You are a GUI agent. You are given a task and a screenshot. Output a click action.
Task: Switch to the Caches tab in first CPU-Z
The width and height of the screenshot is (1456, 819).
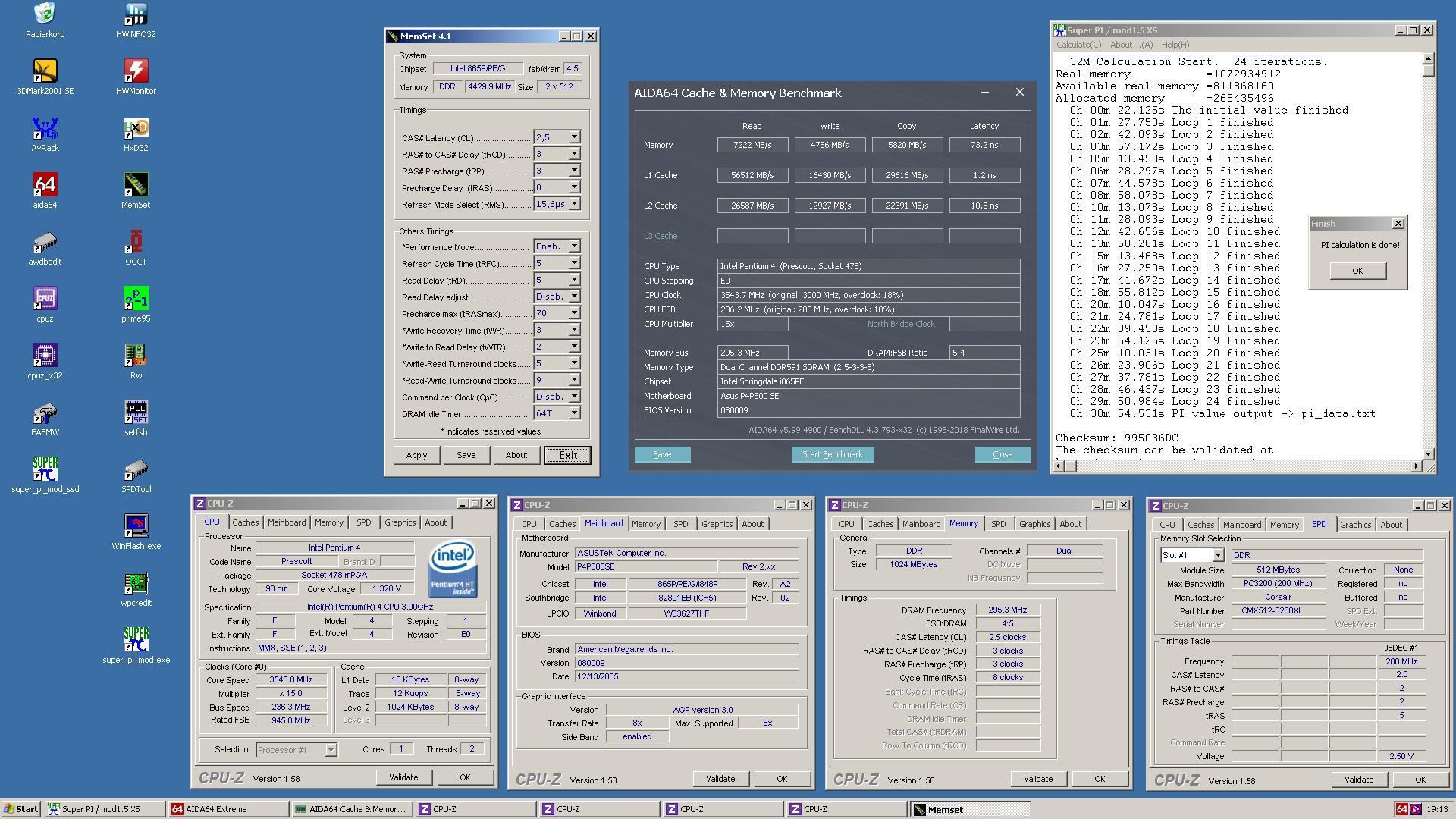245,522
